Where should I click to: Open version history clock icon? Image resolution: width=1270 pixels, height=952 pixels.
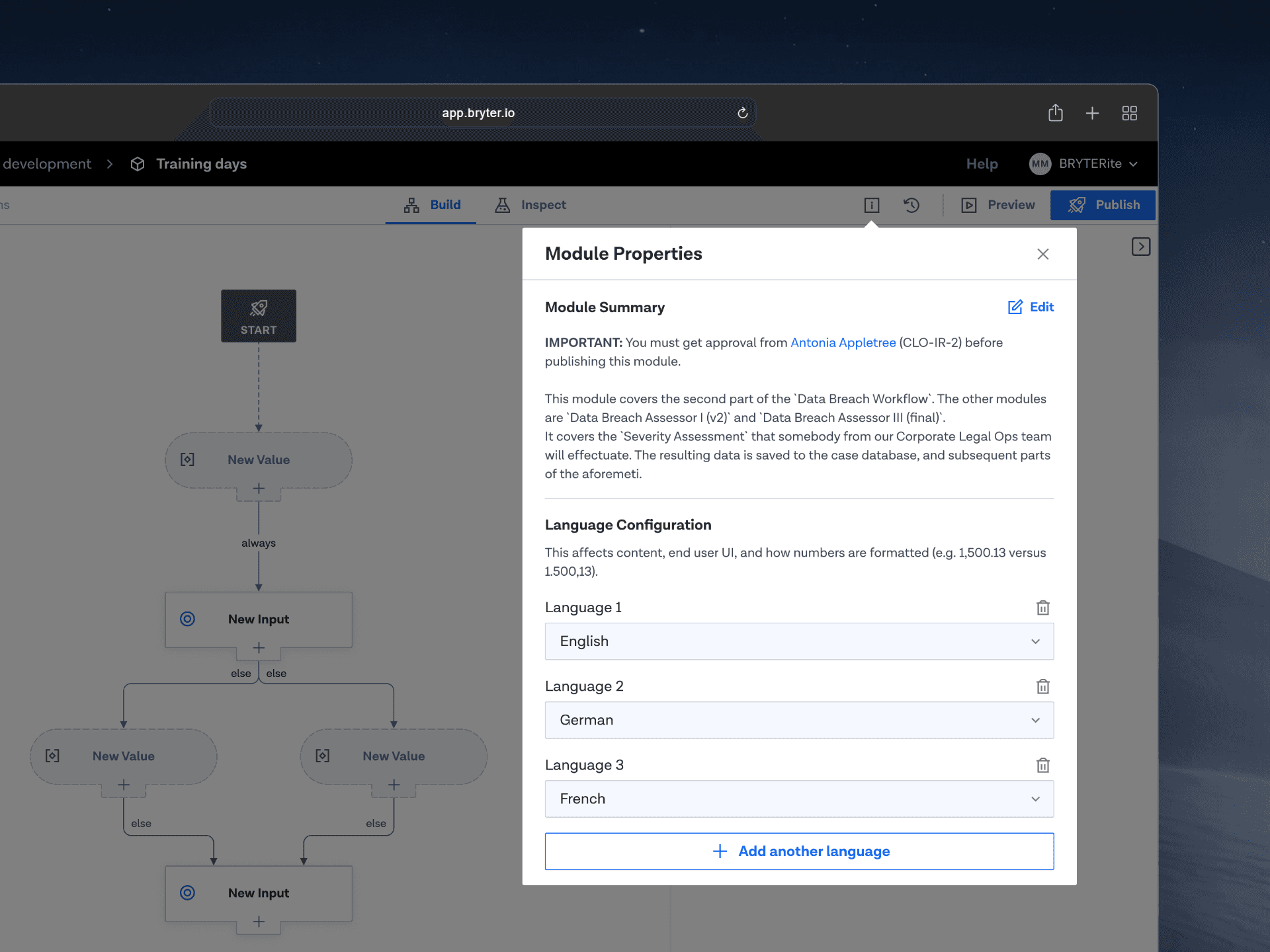click(x=911, y=205)
